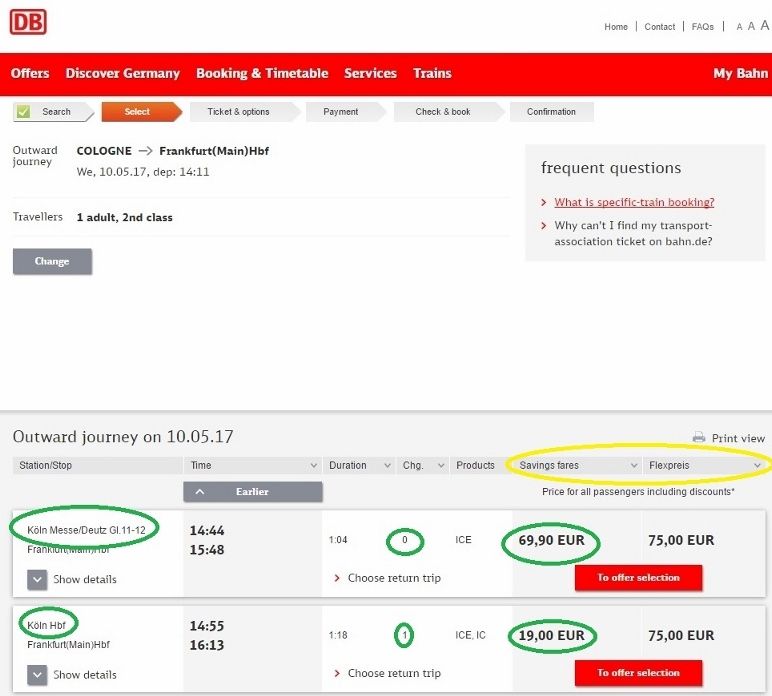Click the red arrow before specific-train booking link
The width and height of the screenshot is (772, 696).
[x=544, y=202]
